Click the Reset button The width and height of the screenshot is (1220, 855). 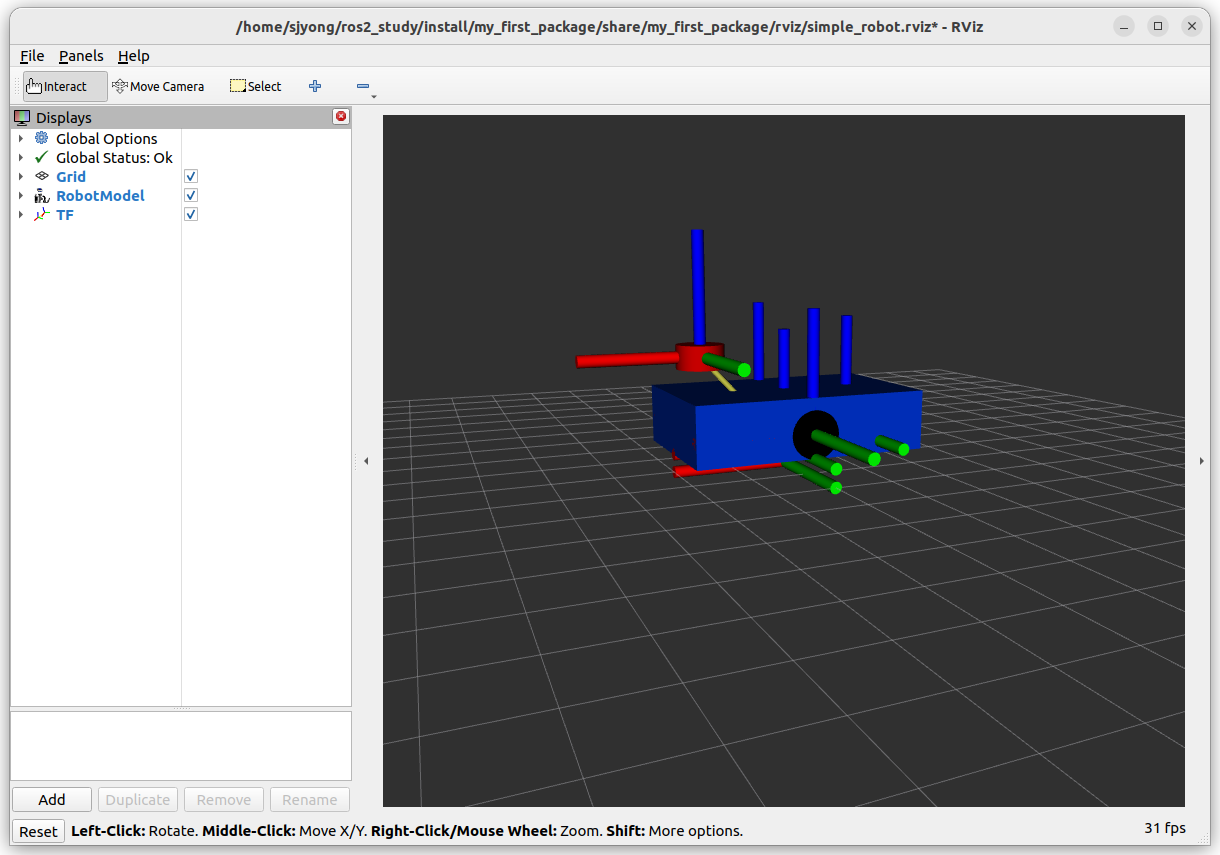point(38,831)
